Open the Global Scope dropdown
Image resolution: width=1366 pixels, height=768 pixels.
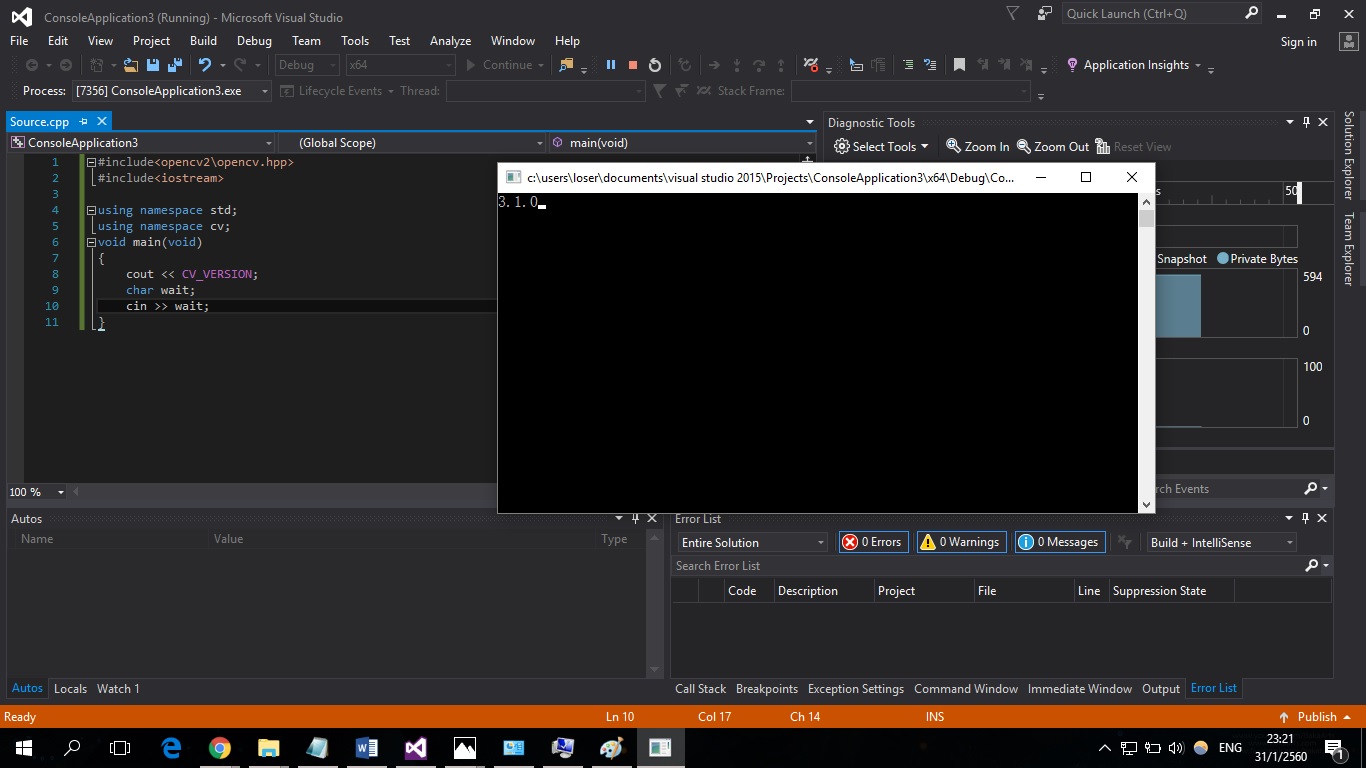click(412, 143)
